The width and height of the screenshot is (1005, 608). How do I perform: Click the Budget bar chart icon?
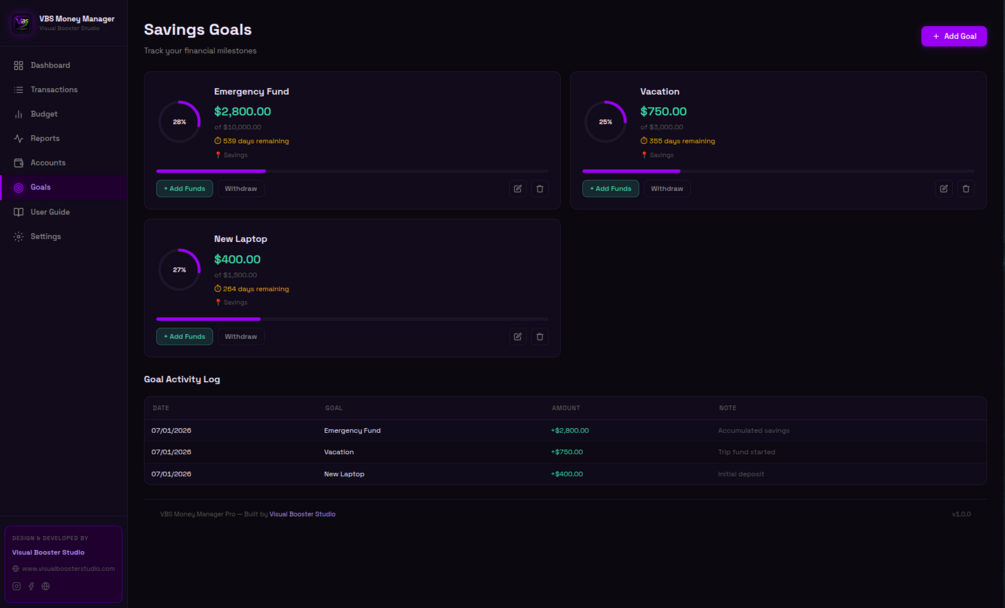(19, 114)
